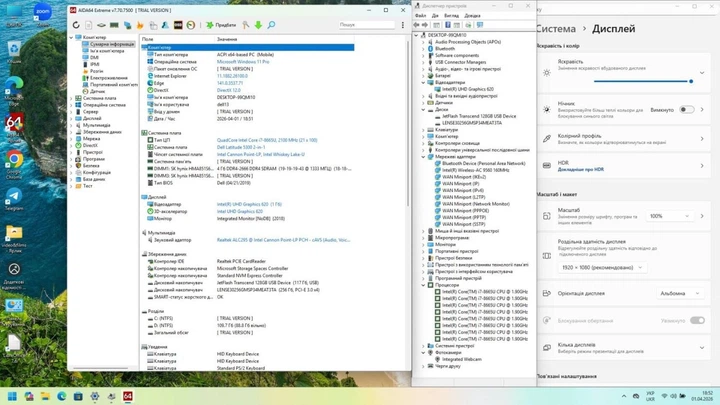Open Microsoft Edge from the taskbar

click(62, 396)
